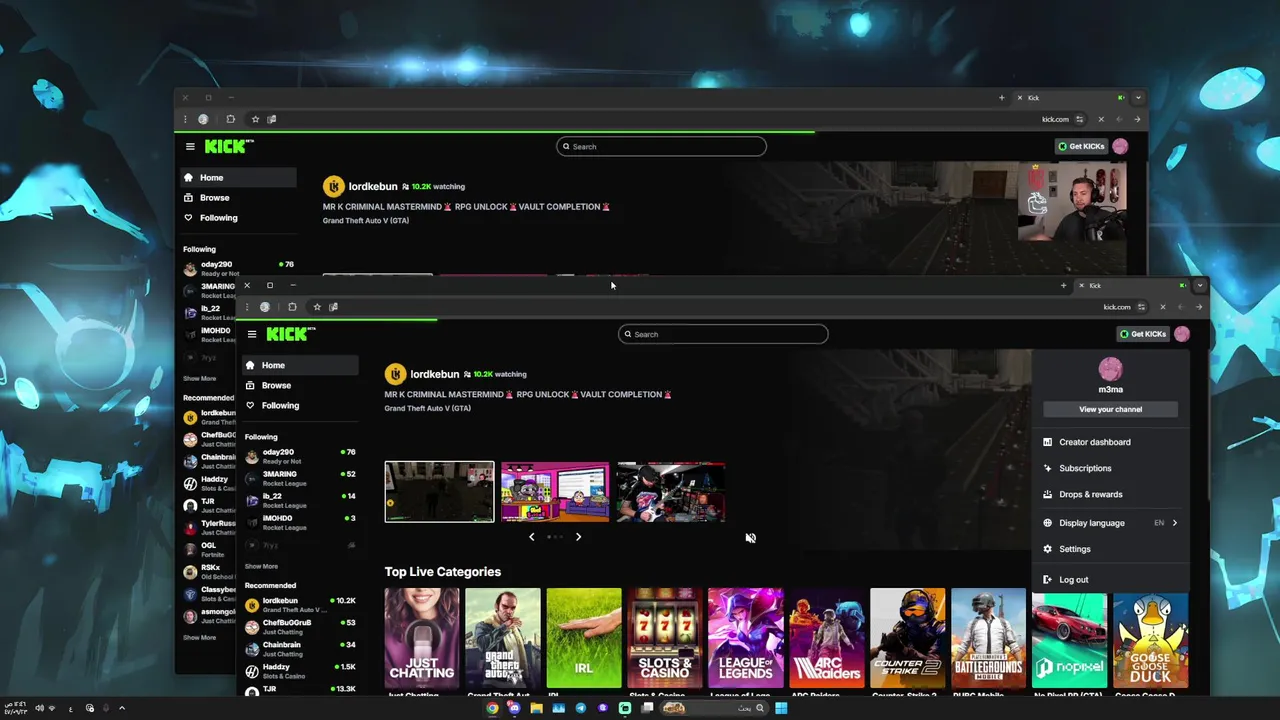Screen dimensions: 1280x720
Task: Open IMOHD0 channel in front Following list
Action: coord(299,522)
